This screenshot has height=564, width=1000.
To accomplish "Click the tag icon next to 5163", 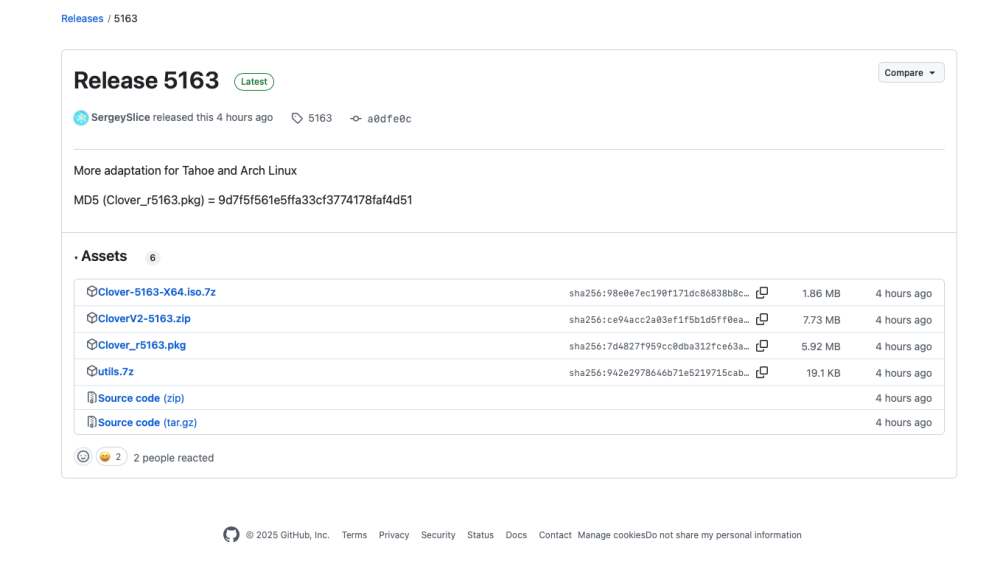I will (297, 119).
